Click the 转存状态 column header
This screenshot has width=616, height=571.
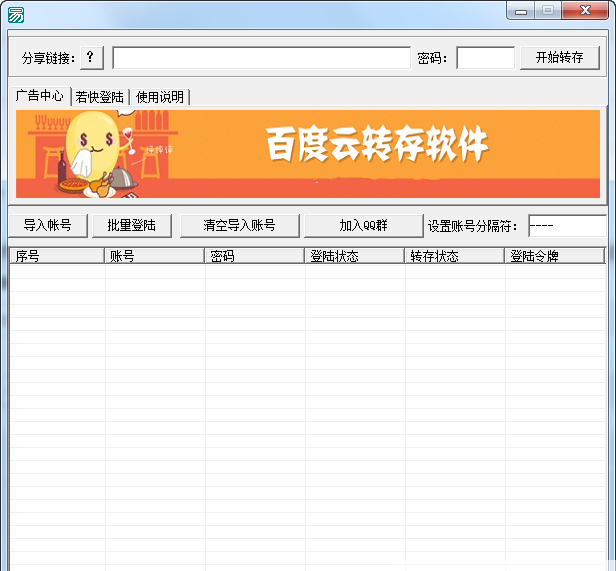455,256
